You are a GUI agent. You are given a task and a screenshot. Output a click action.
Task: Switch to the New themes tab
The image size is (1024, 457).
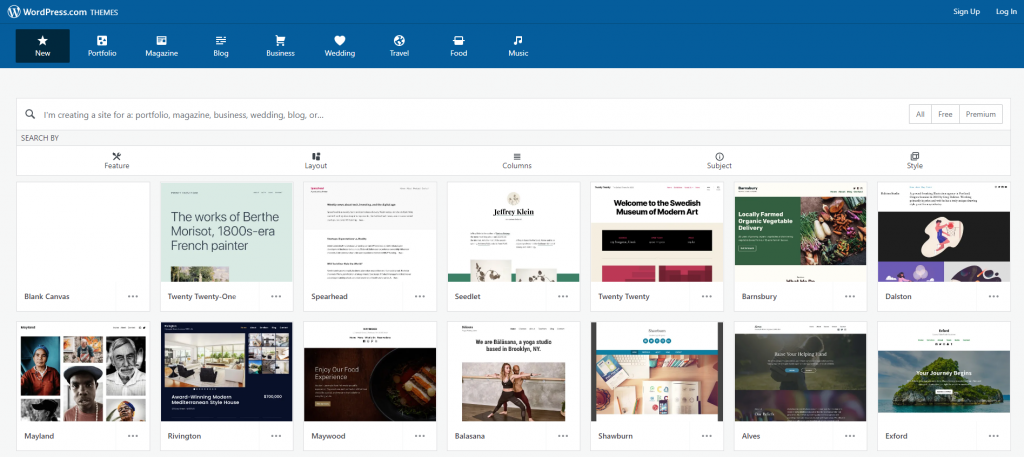42,46
